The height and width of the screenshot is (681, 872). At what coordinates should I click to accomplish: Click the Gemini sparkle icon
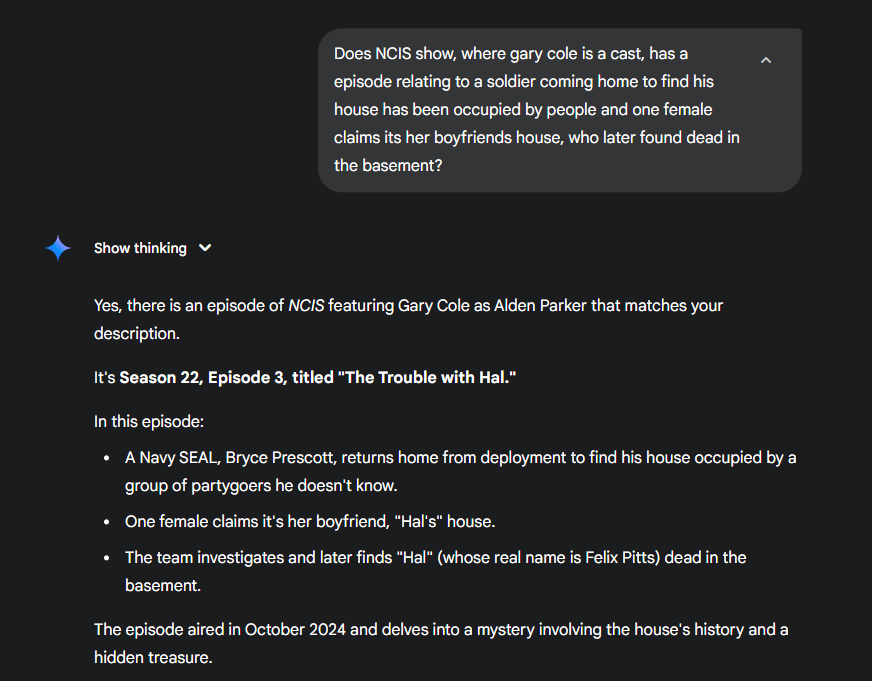click(58, 248)
